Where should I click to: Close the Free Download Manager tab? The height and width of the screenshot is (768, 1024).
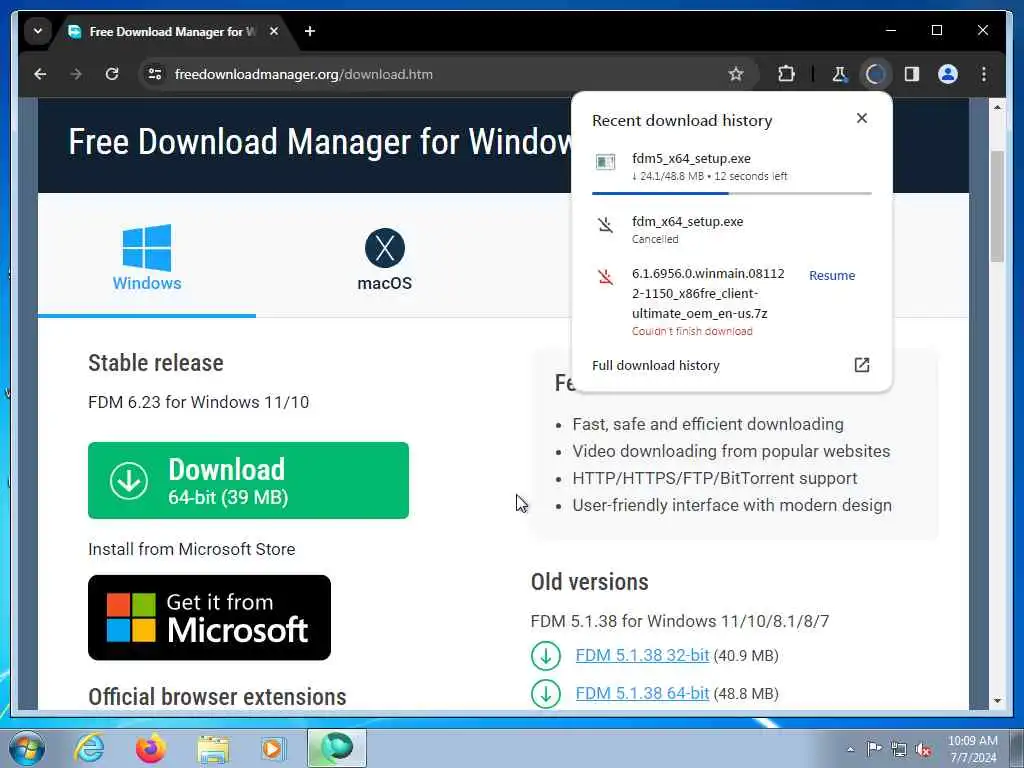point(274,31)
